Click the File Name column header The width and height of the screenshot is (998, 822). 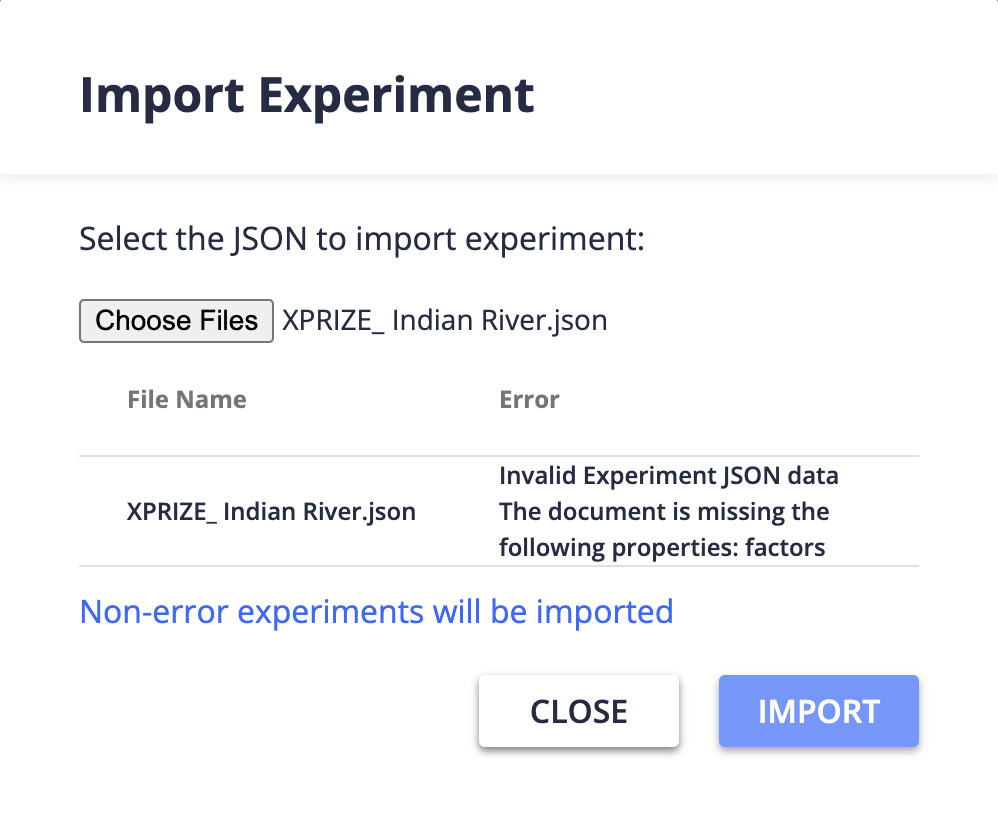(186, 399)
